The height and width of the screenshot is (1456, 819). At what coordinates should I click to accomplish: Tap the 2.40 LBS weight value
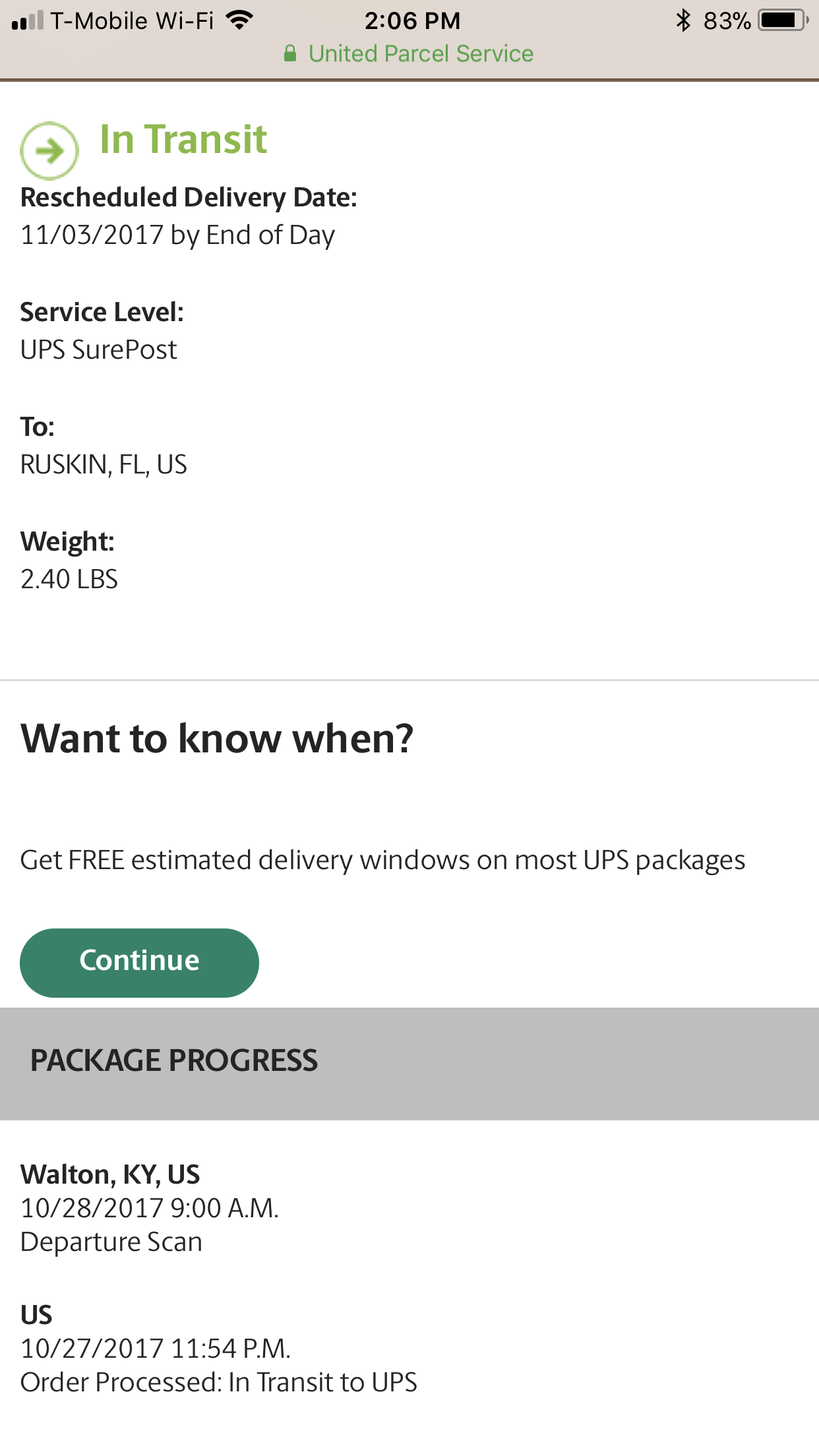(x=69, y=579)
